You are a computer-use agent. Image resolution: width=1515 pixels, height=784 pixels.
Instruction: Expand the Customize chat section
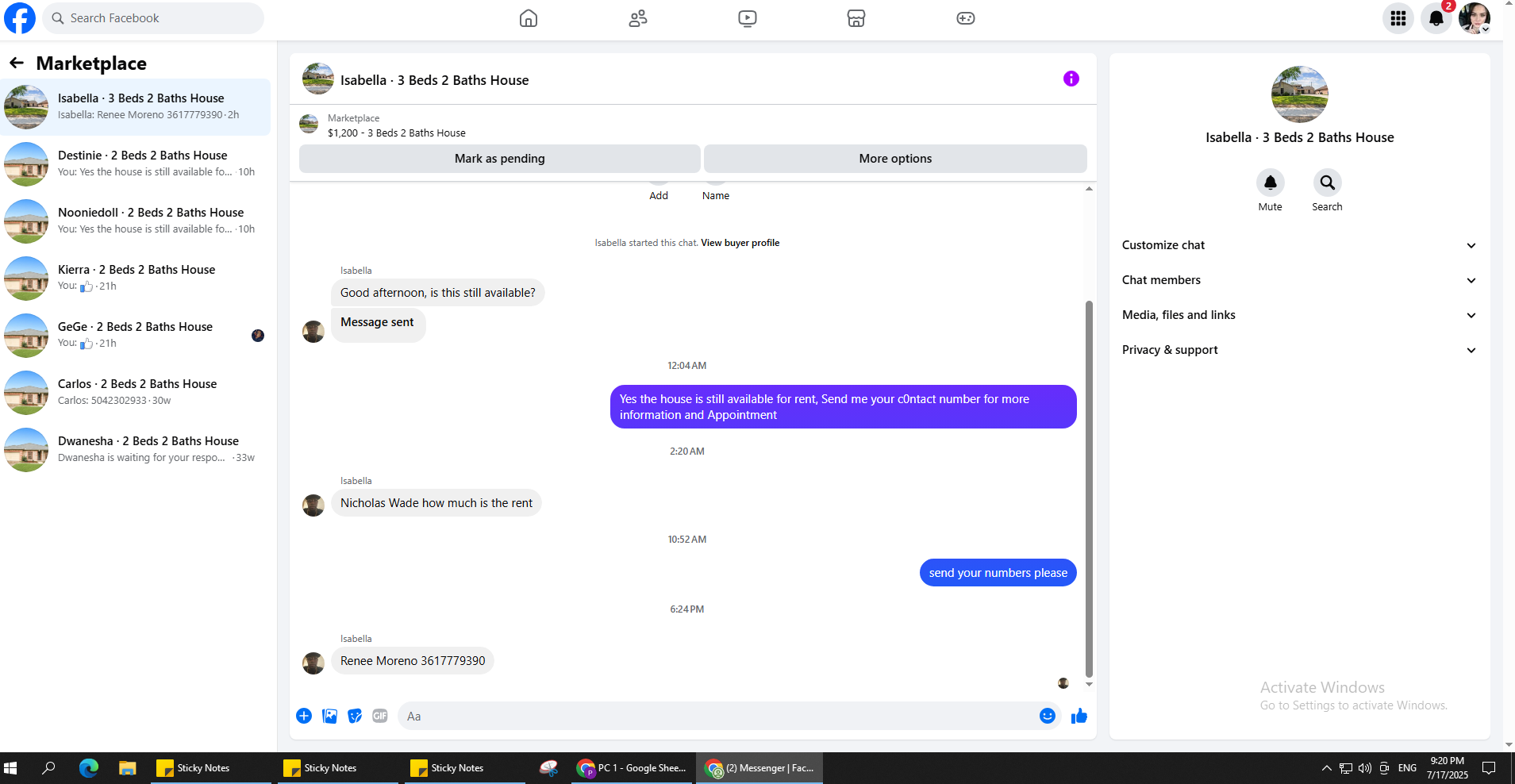1299,245
